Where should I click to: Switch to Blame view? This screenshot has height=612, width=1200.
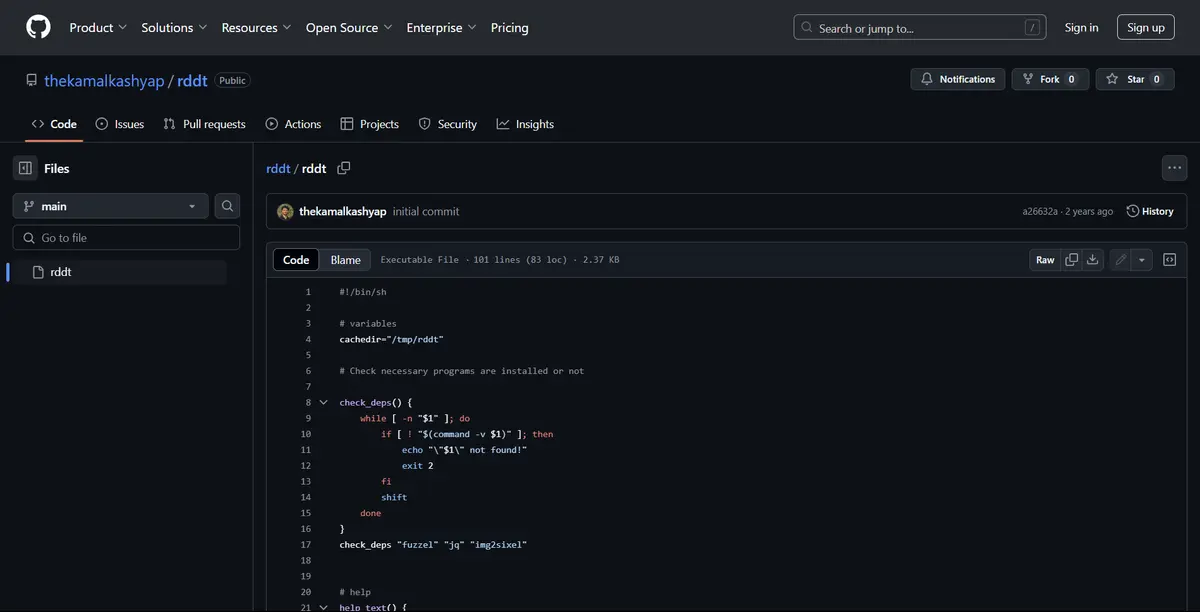[x=345, y=260]
